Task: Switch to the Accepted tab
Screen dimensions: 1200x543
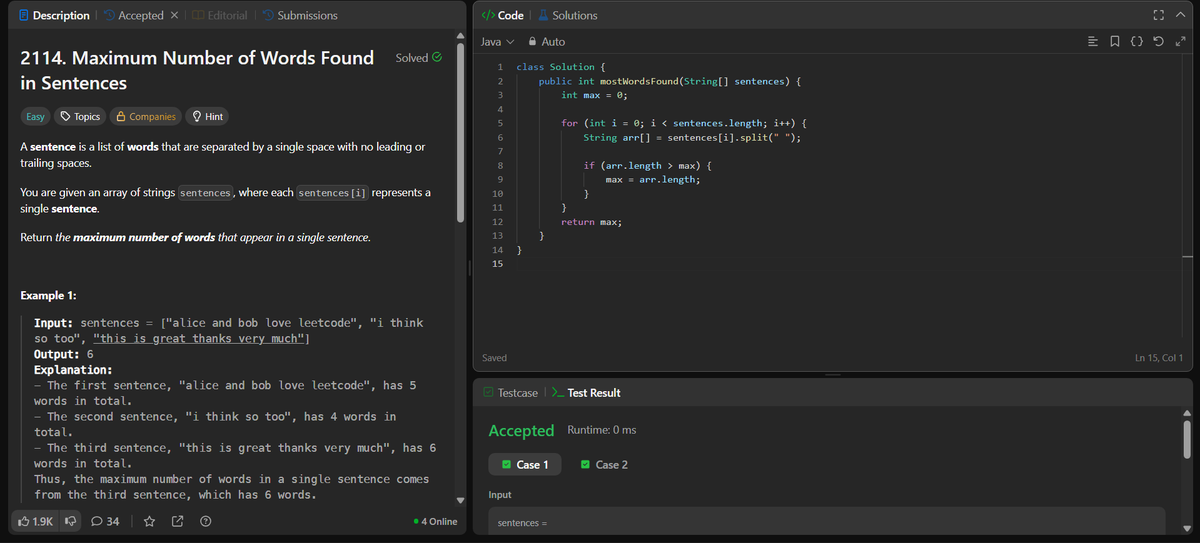Action: (x=133, y=15)
